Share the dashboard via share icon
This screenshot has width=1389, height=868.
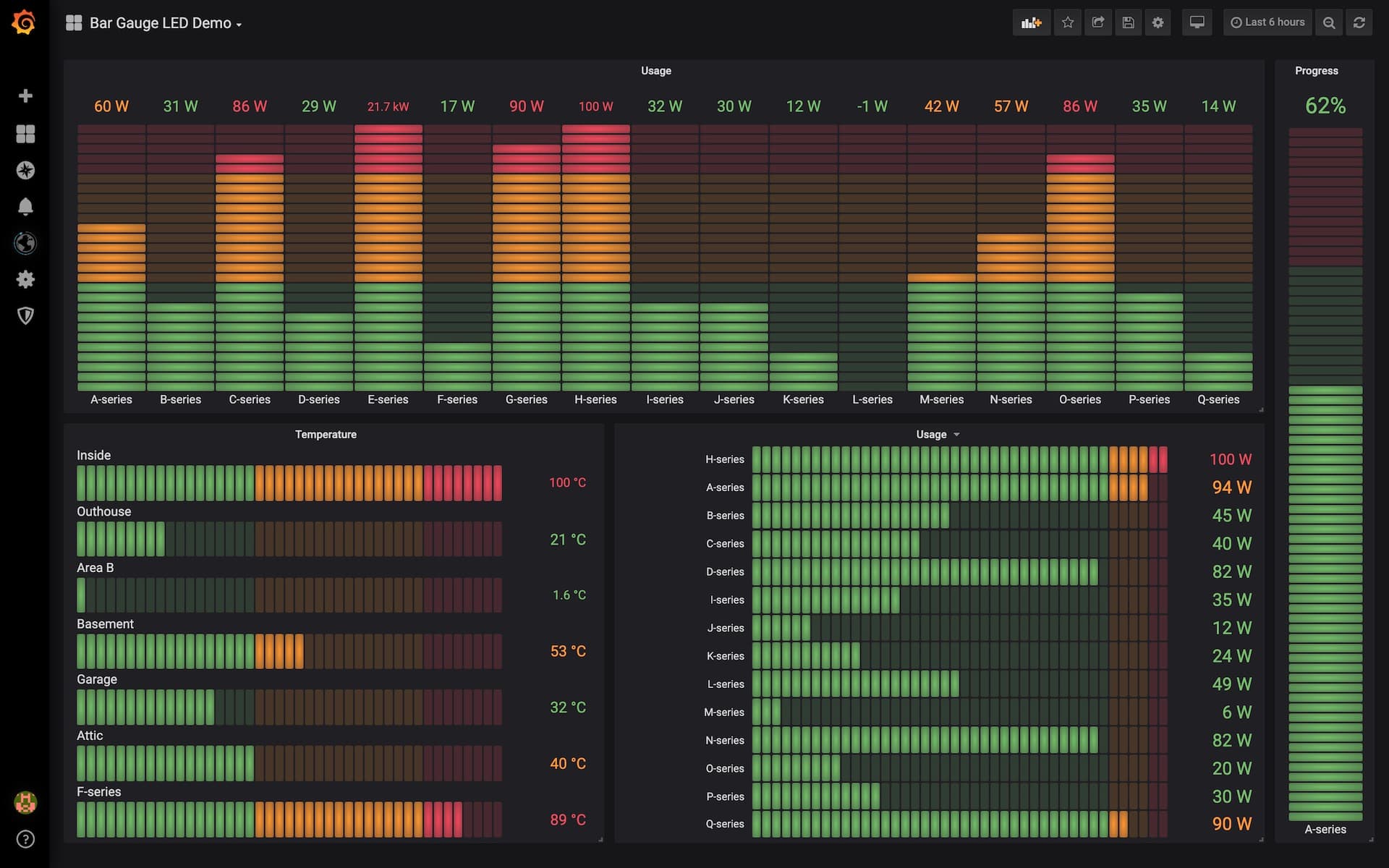1097,22
